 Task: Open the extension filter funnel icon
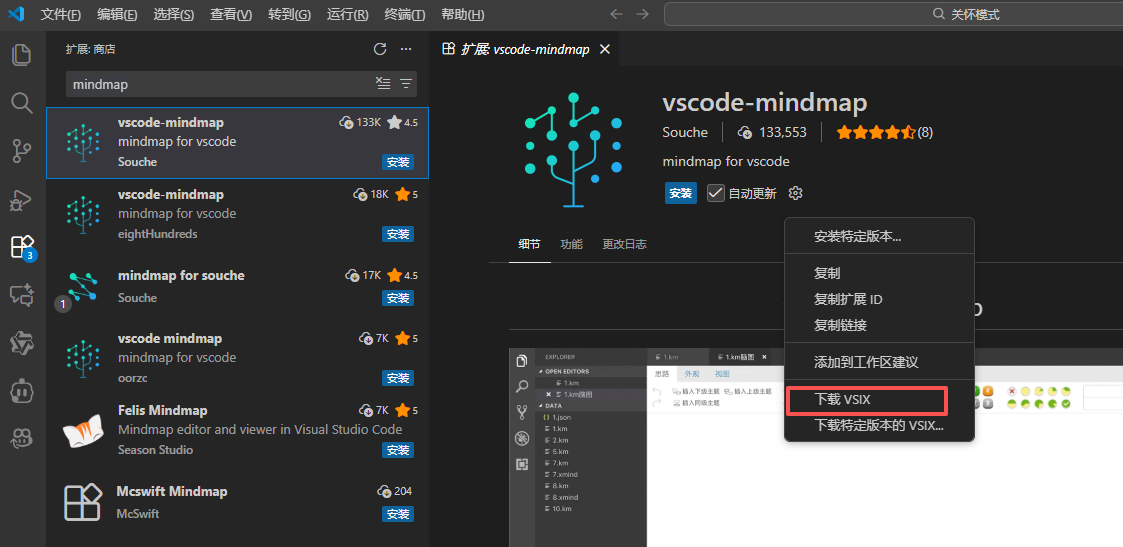pyautogui.click(x=406, y=84)
